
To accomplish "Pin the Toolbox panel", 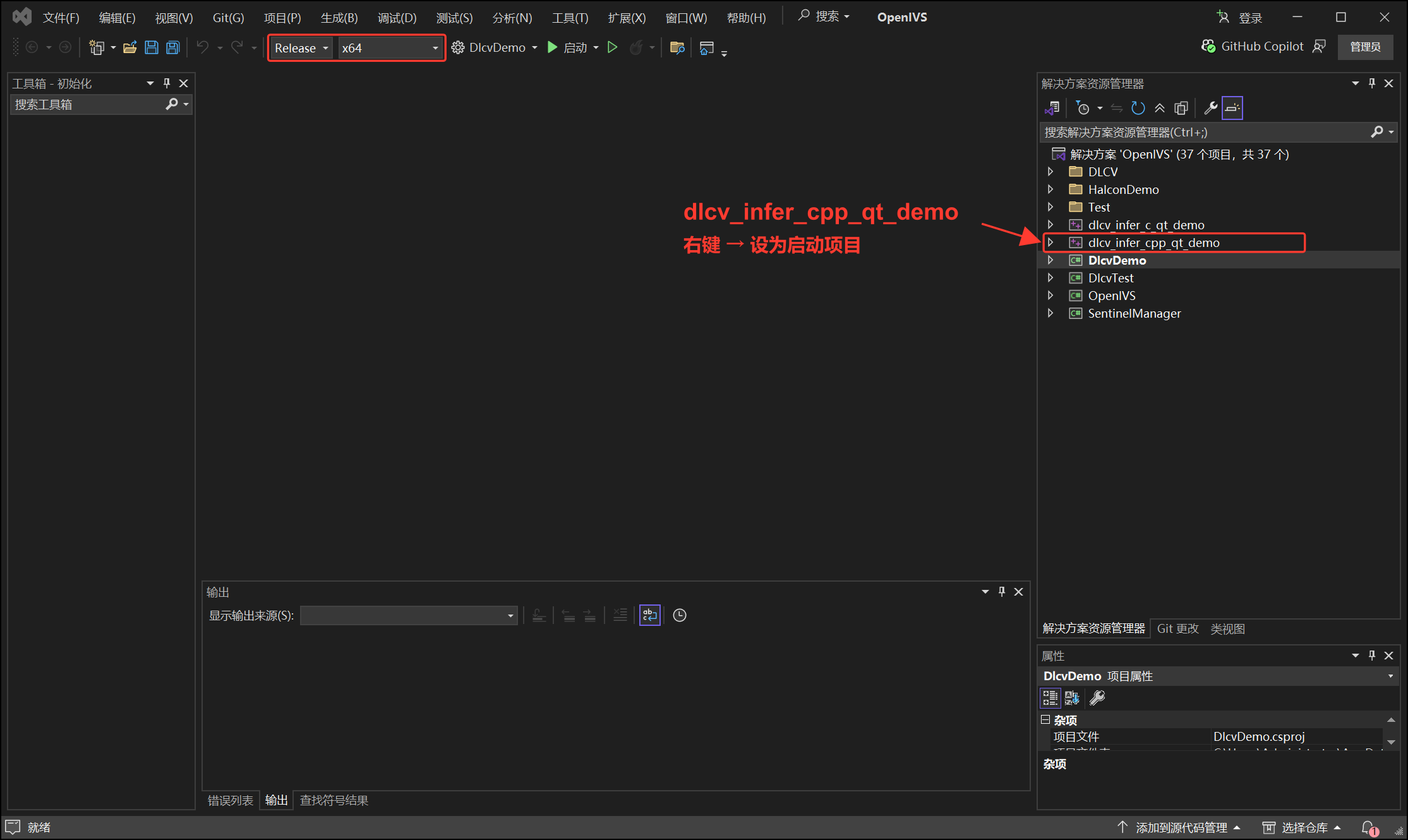I will (x=167, y=83).
